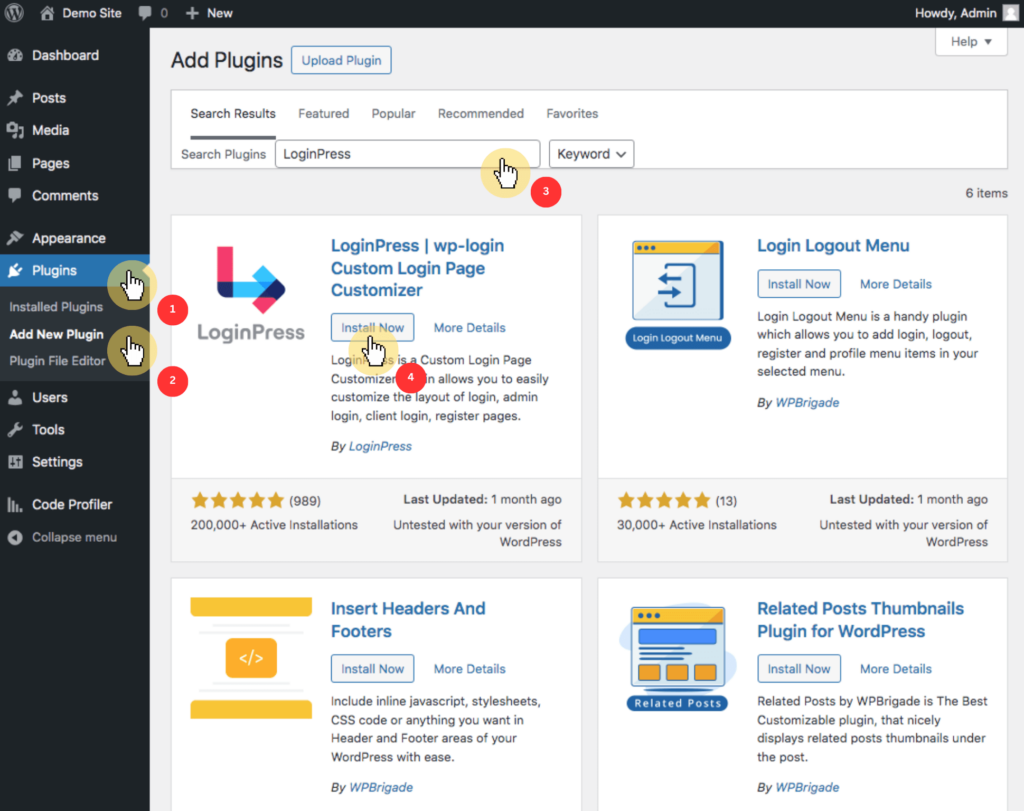1024x811 pixels.
Task: Switch to the Featured tab
Action: pos(324,114)
